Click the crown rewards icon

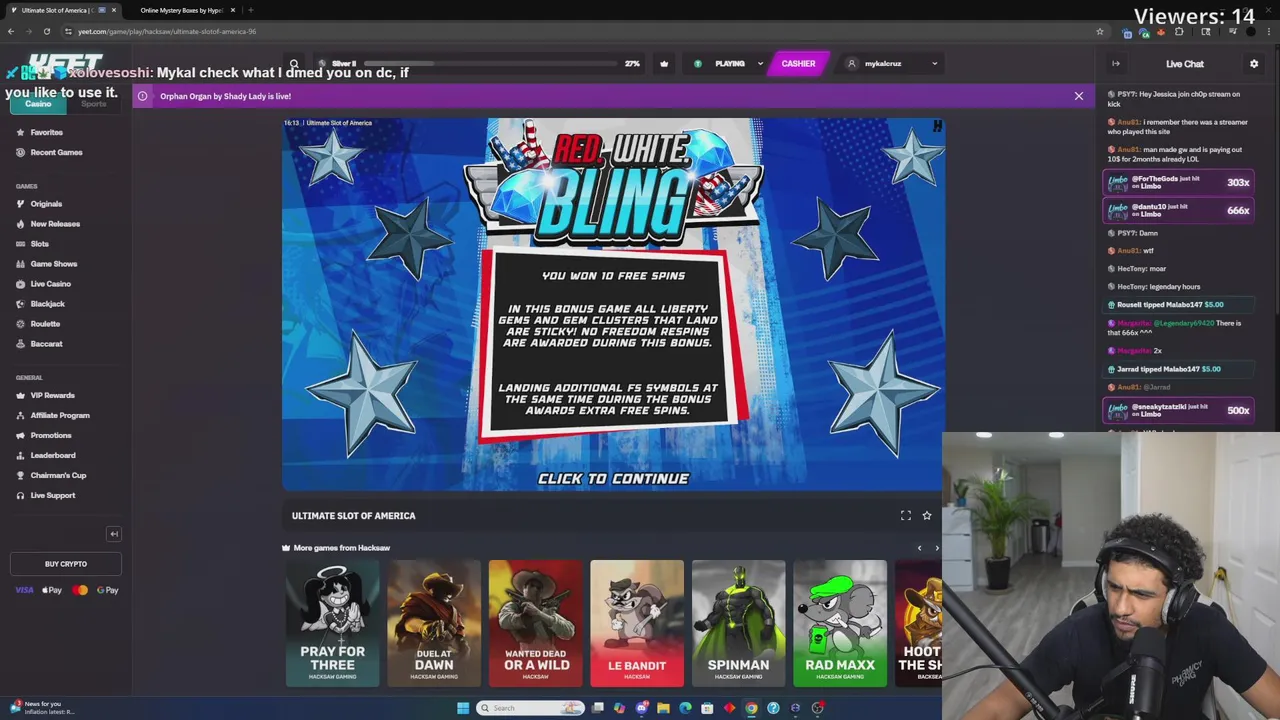pos(664,64)
